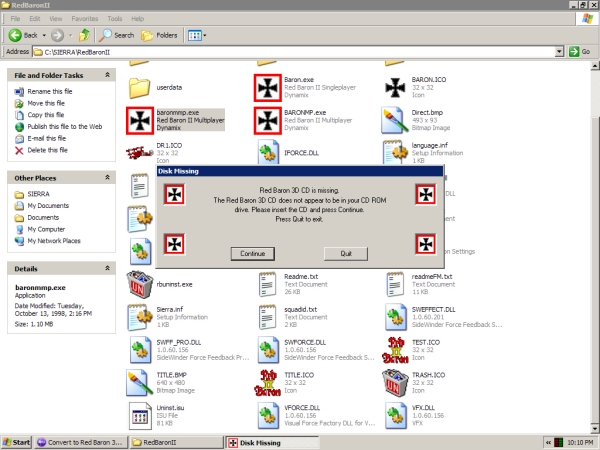The height and width of the screenshot is (450, 600).
Task: Select the TITLE.BMP bitmap file
Action: 140,383
